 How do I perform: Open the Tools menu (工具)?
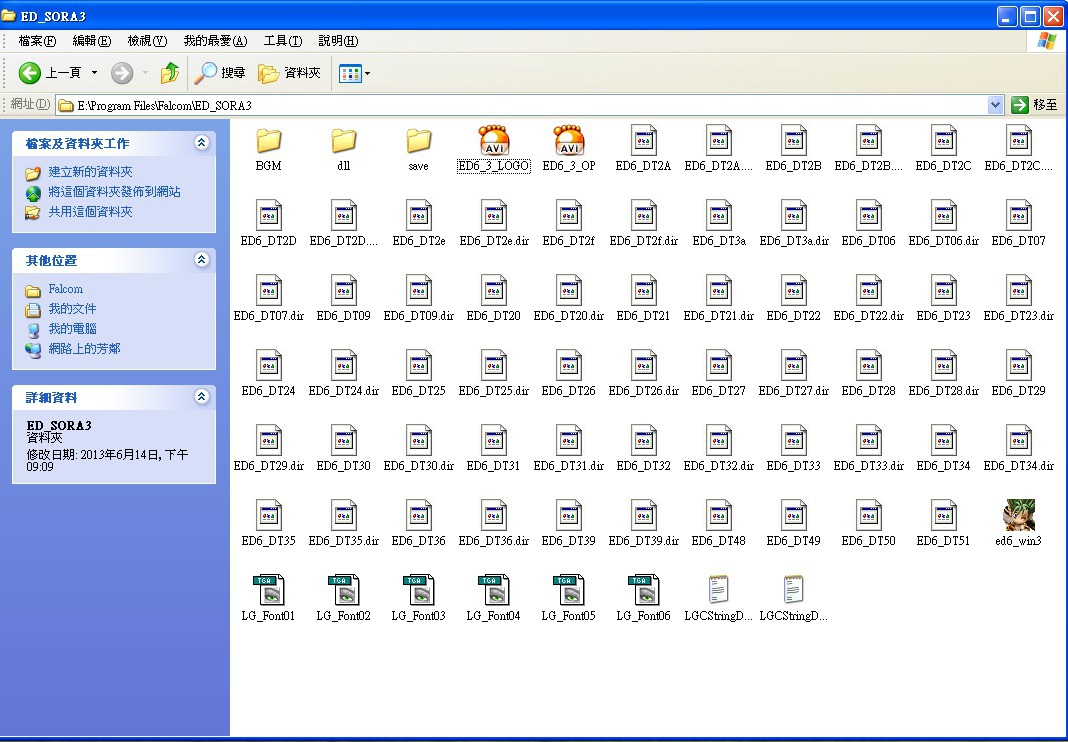pos(282,41)
